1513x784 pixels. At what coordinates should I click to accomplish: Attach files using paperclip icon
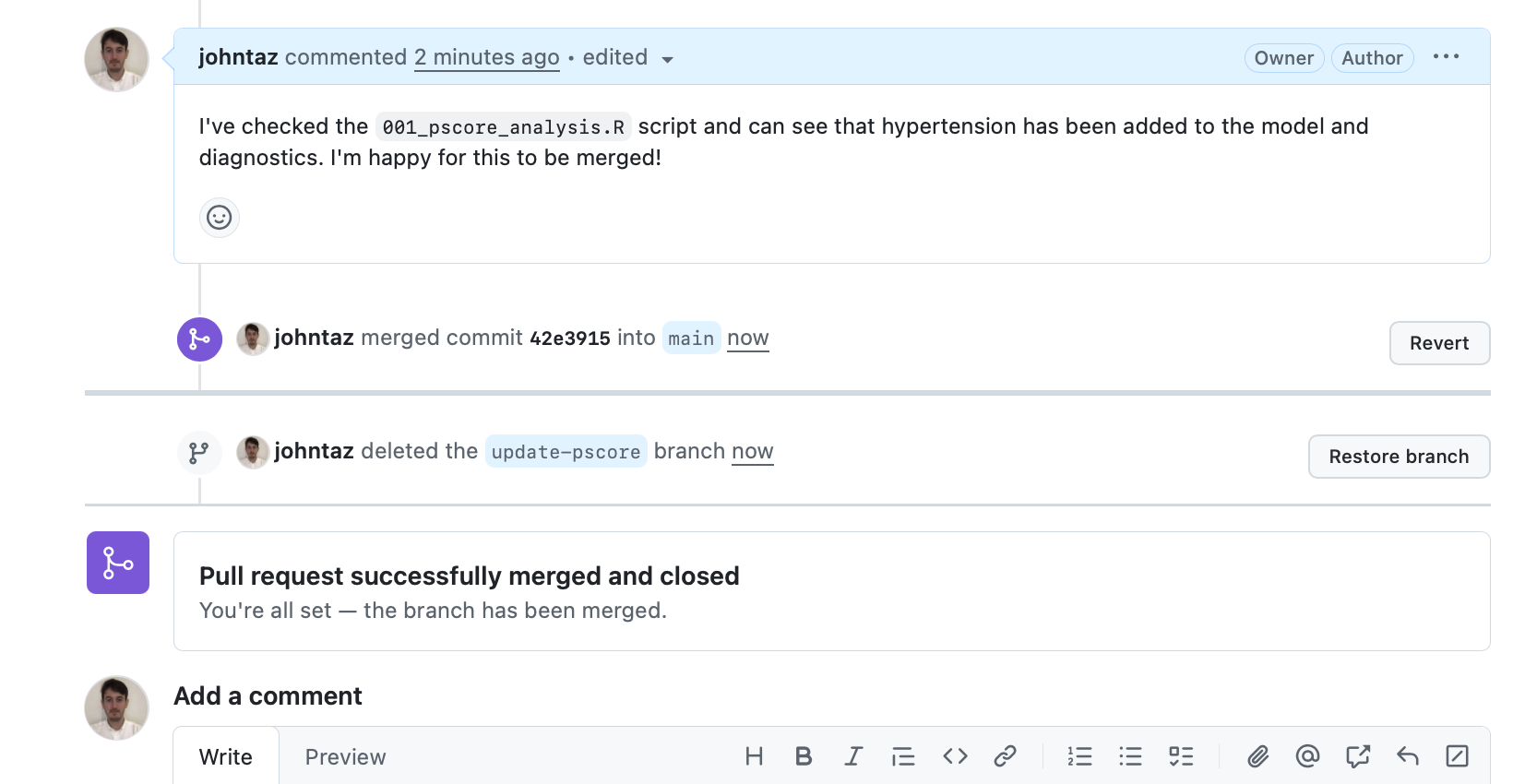click(x=1257, y=756)
